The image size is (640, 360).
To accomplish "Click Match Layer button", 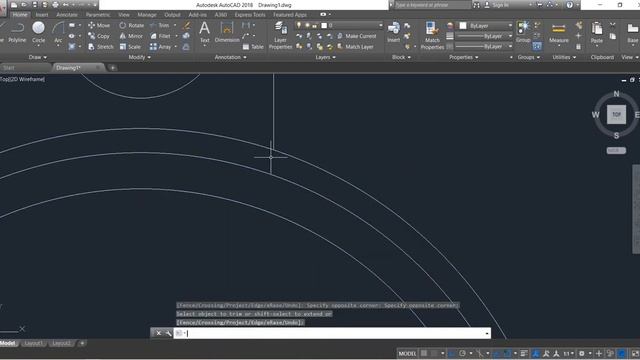I will click(355, 47).
